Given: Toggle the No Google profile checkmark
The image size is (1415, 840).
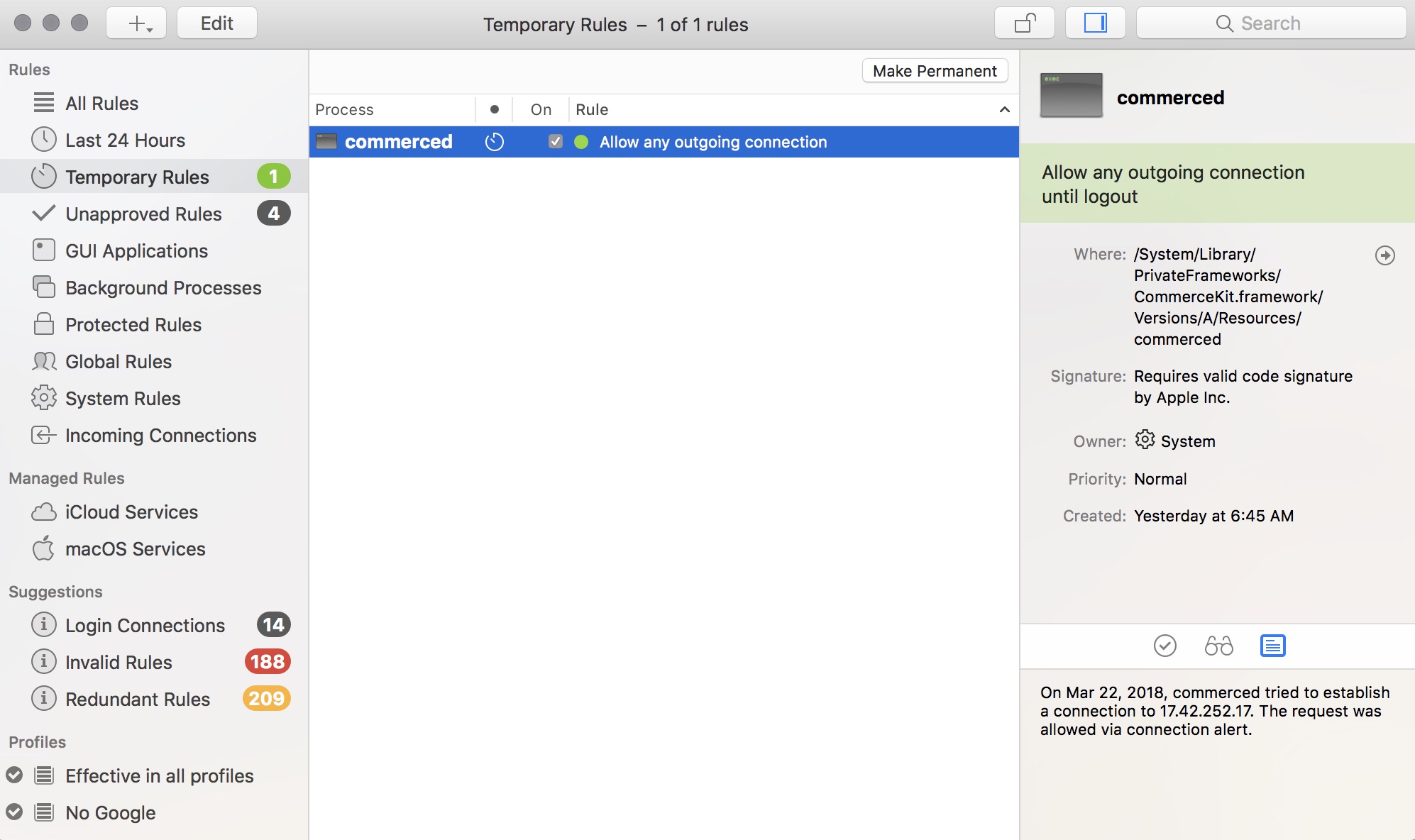Looking at the screenshot, I should coord(14,812).
